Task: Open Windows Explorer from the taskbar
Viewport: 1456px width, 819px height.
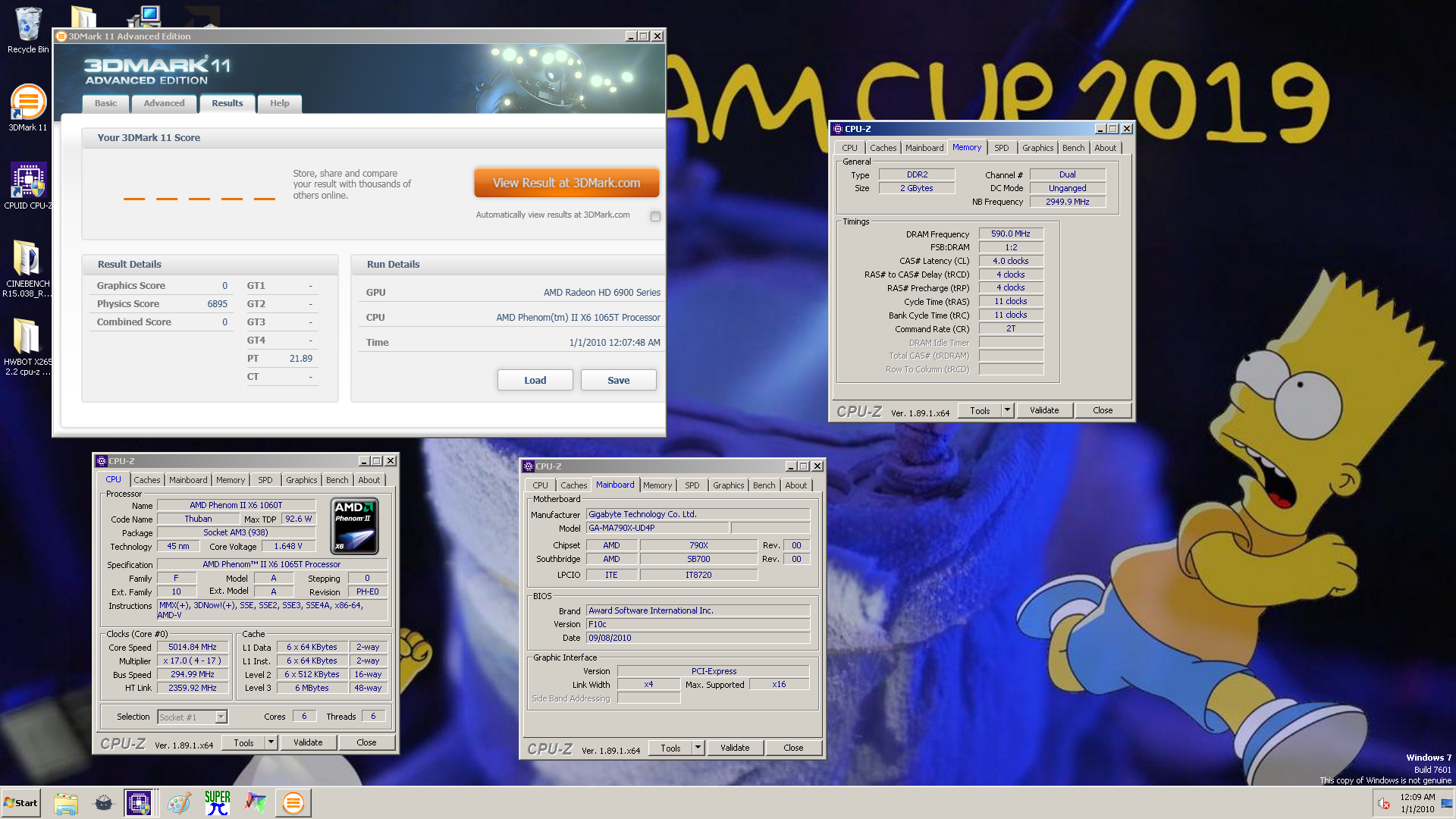Action: [66, 803]
